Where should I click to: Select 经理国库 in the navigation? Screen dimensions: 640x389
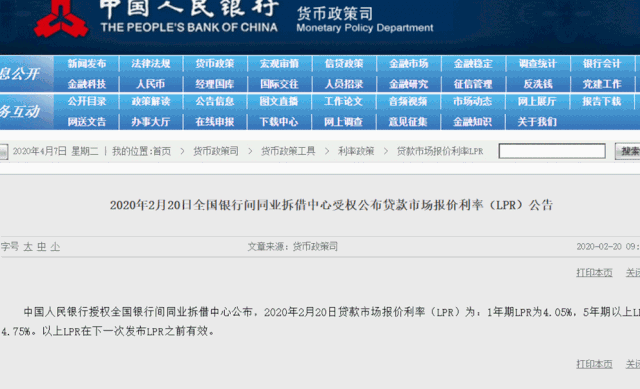pyautogui.click(x=215, y=84)
